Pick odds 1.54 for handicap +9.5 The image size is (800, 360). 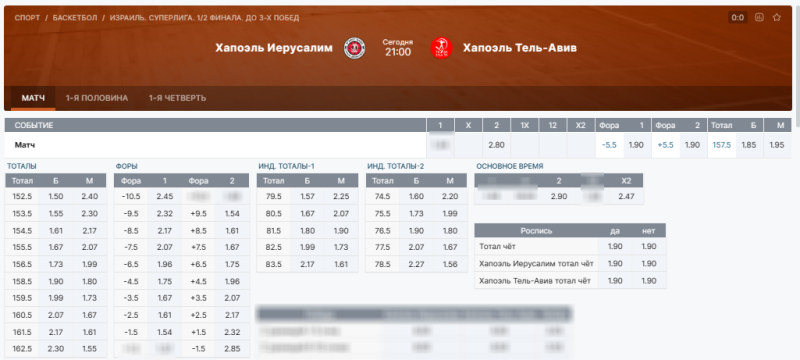232,214
